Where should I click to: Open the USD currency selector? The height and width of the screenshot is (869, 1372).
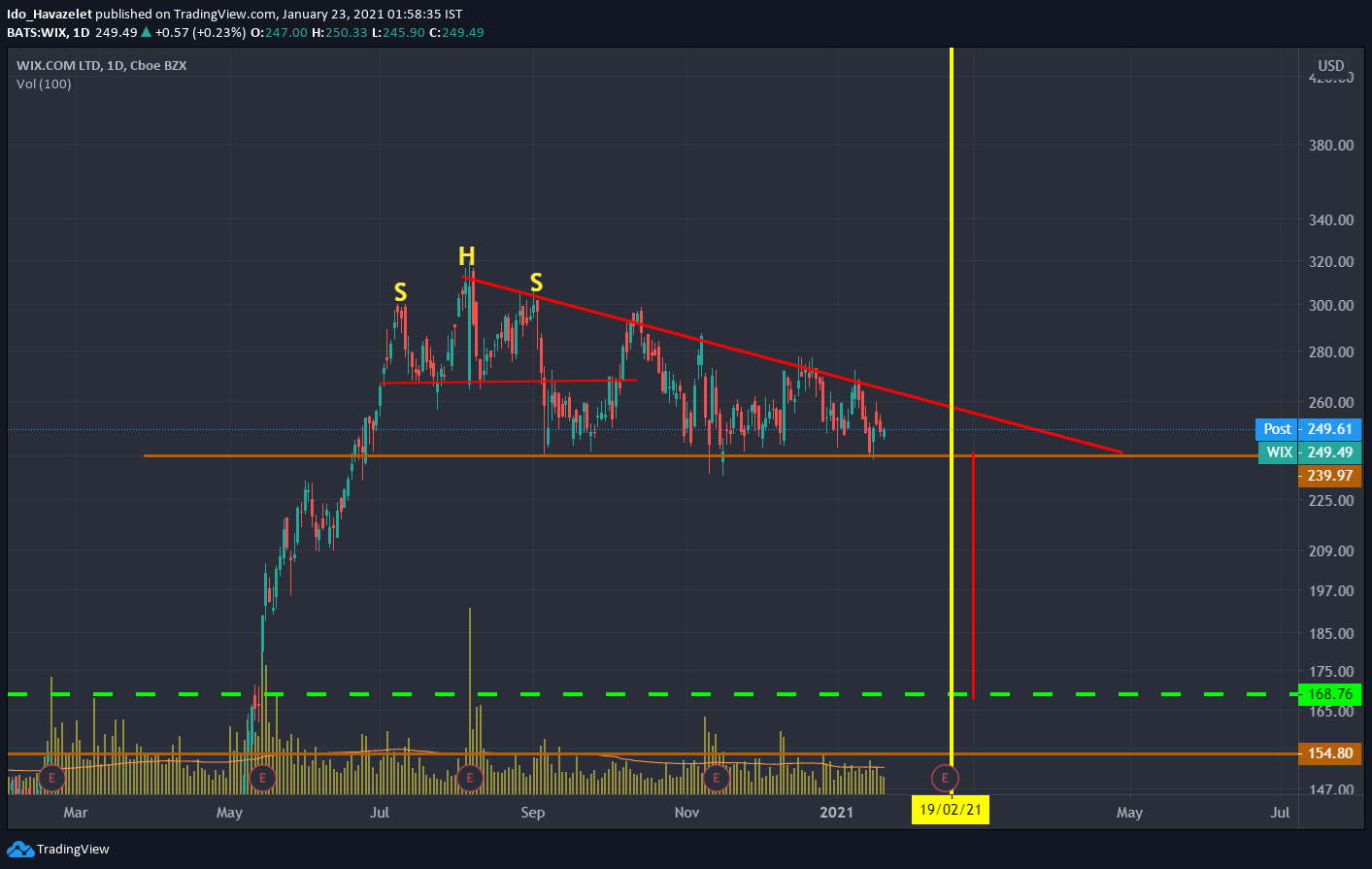click(1331, 66)
